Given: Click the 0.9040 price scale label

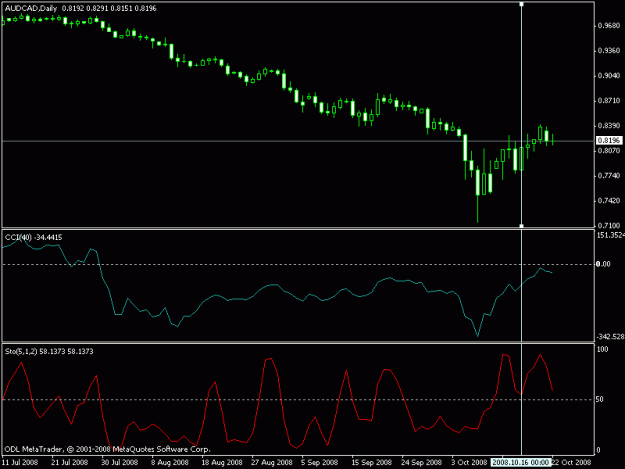Looking at the screenshot, I should coord(609,76).
